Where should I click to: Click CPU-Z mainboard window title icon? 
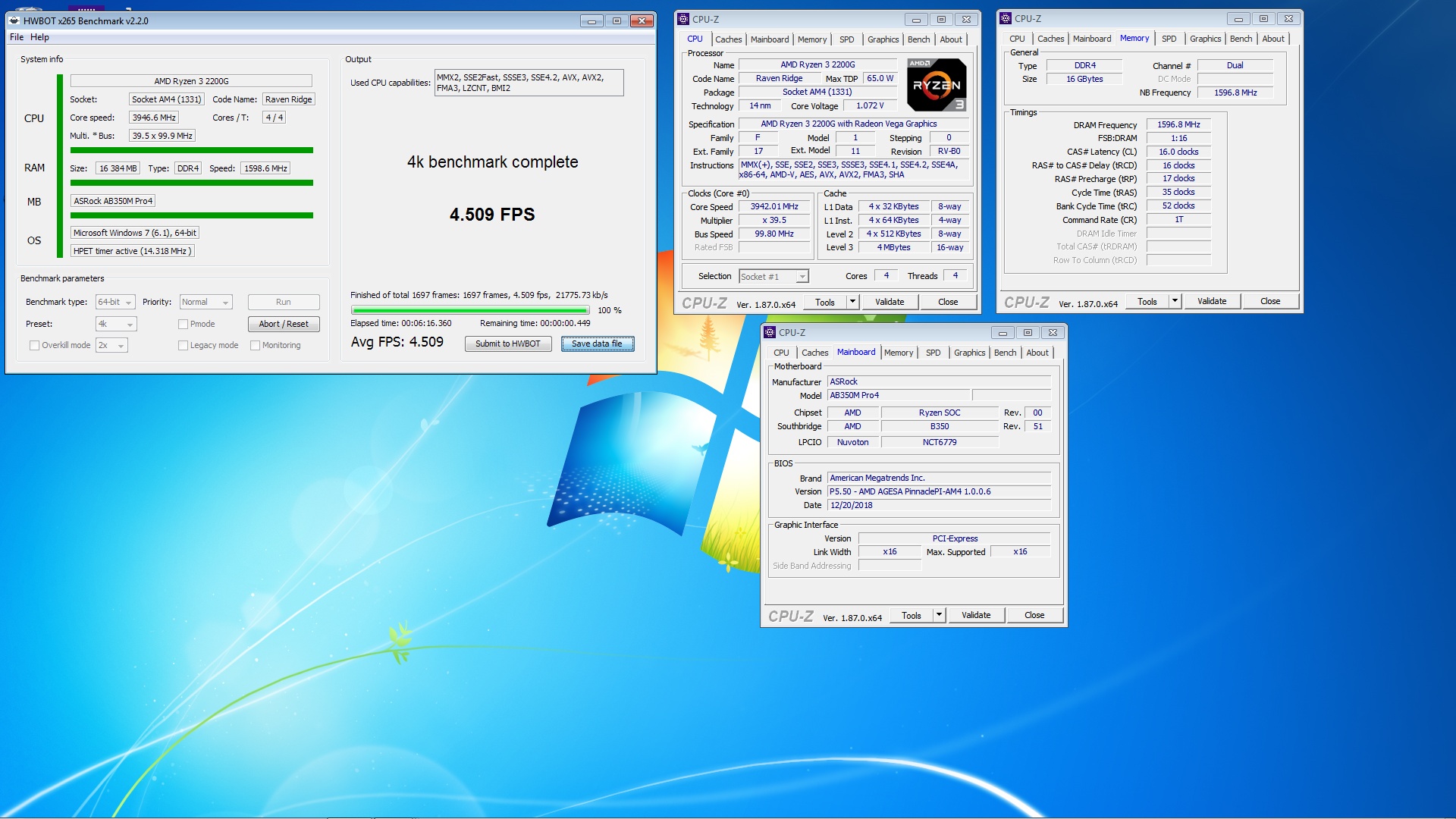[x=770, y=332]
